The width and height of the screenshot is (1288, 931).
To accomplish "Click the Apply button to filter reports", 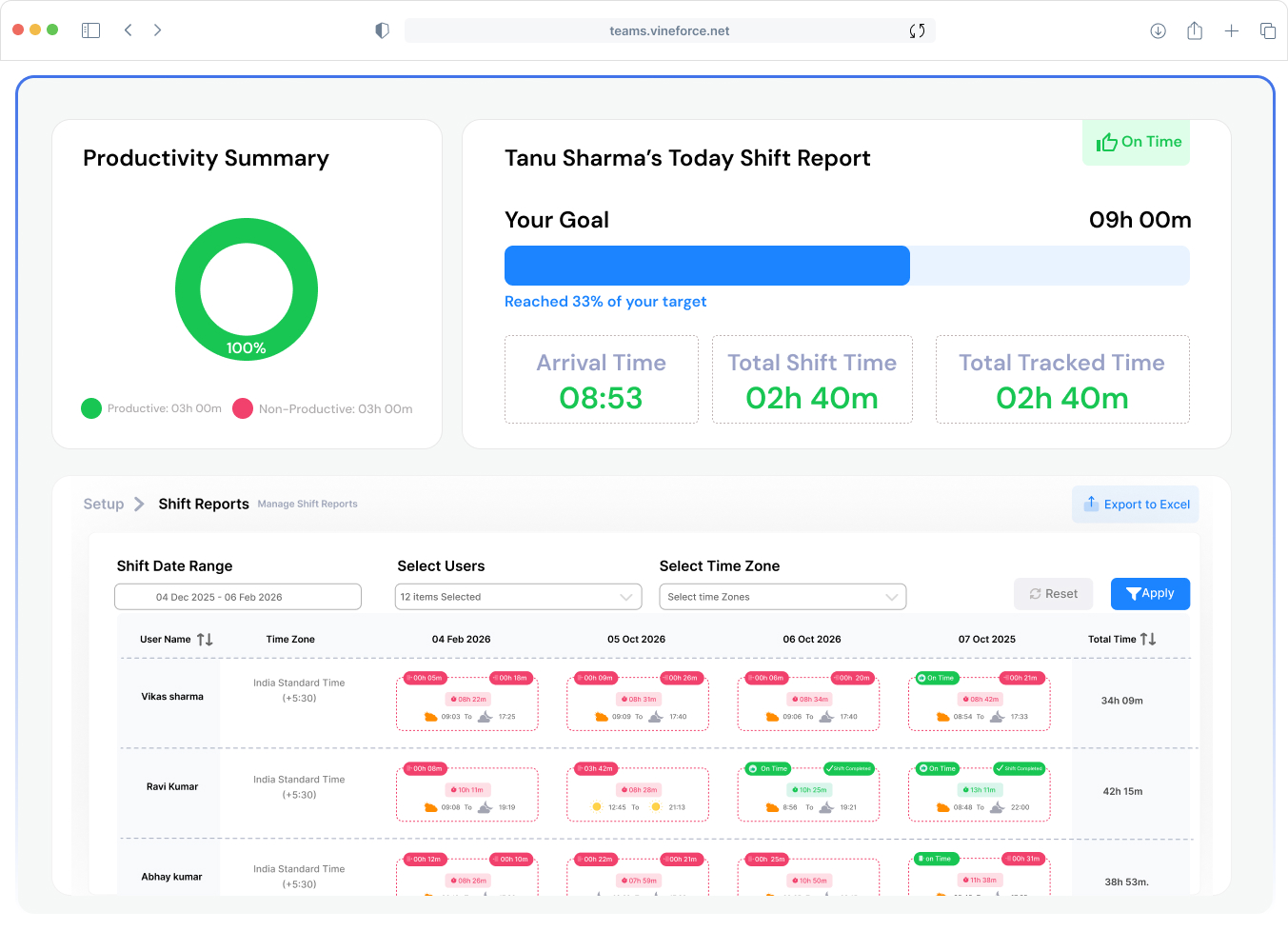I will [x=1150, y=593].
